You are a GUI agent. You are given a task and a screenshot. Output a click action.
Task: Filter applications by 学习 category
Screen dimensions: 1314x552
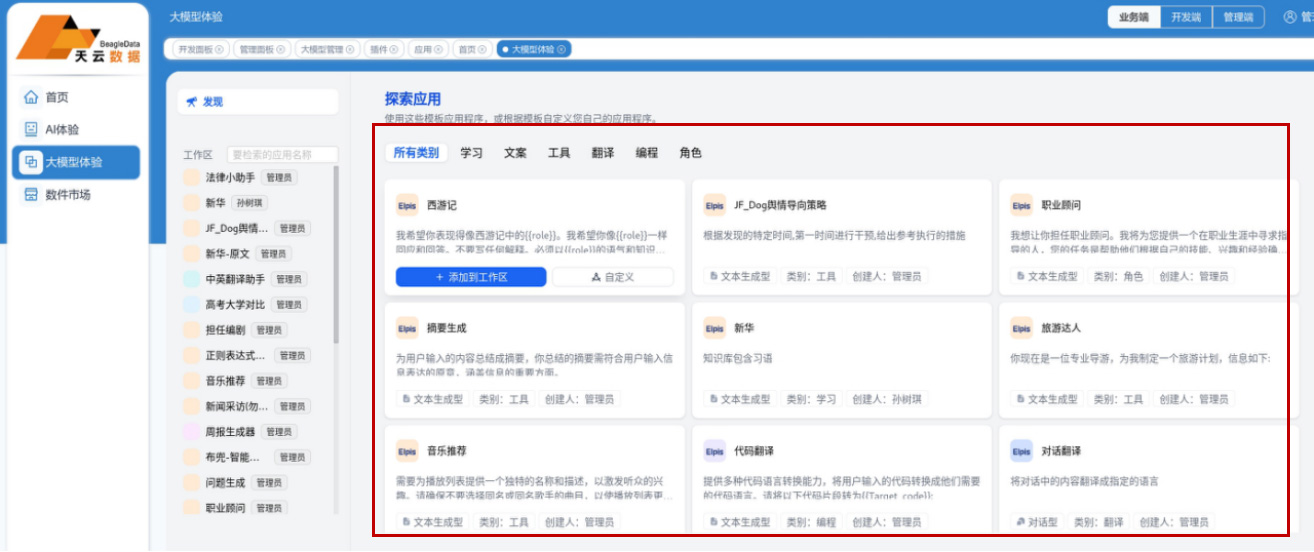pyautogui.click(x=472, y=153)
